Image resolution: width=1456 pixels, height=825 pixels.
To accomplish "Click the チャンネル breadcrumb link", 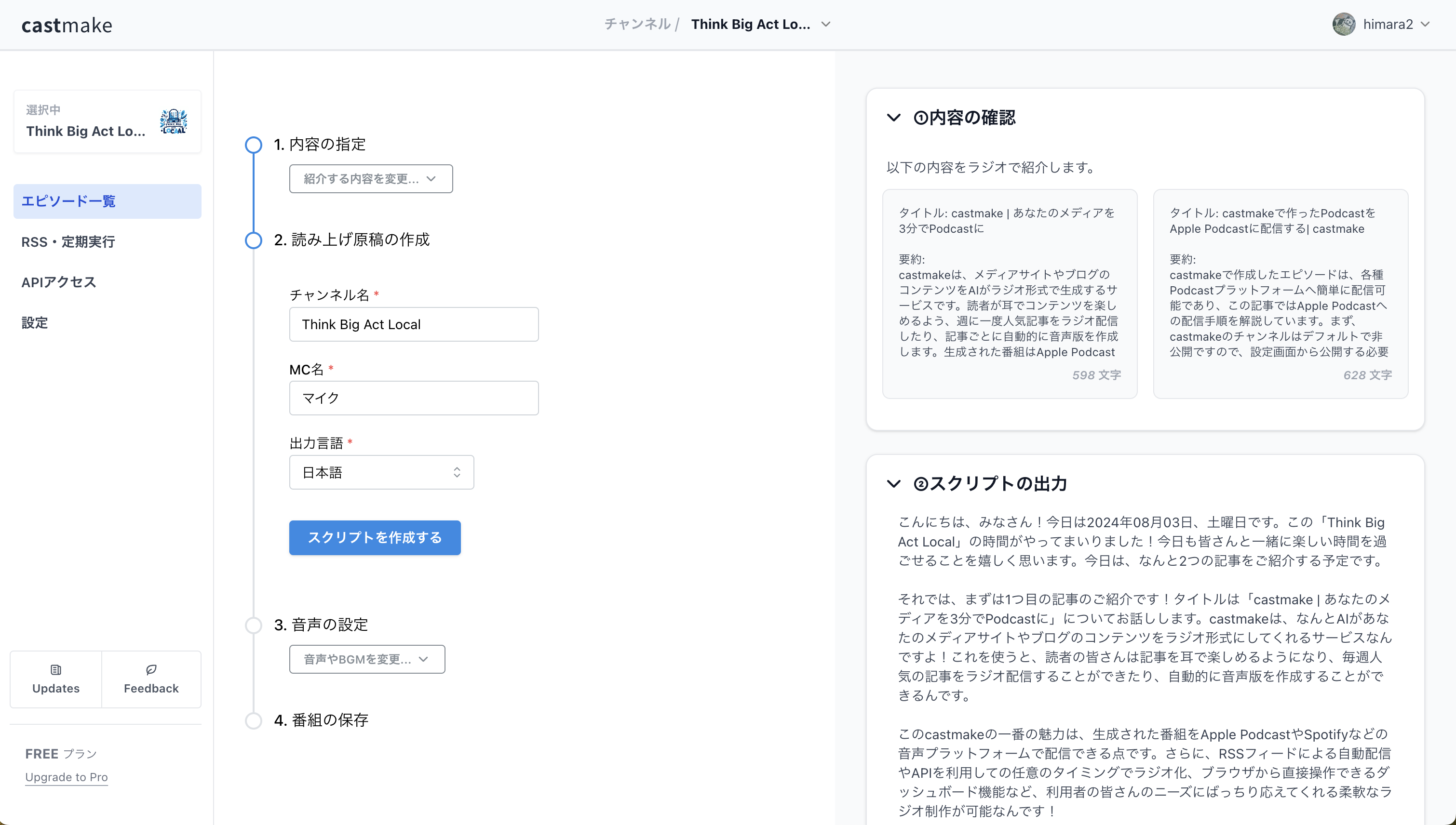I will 637,25.
